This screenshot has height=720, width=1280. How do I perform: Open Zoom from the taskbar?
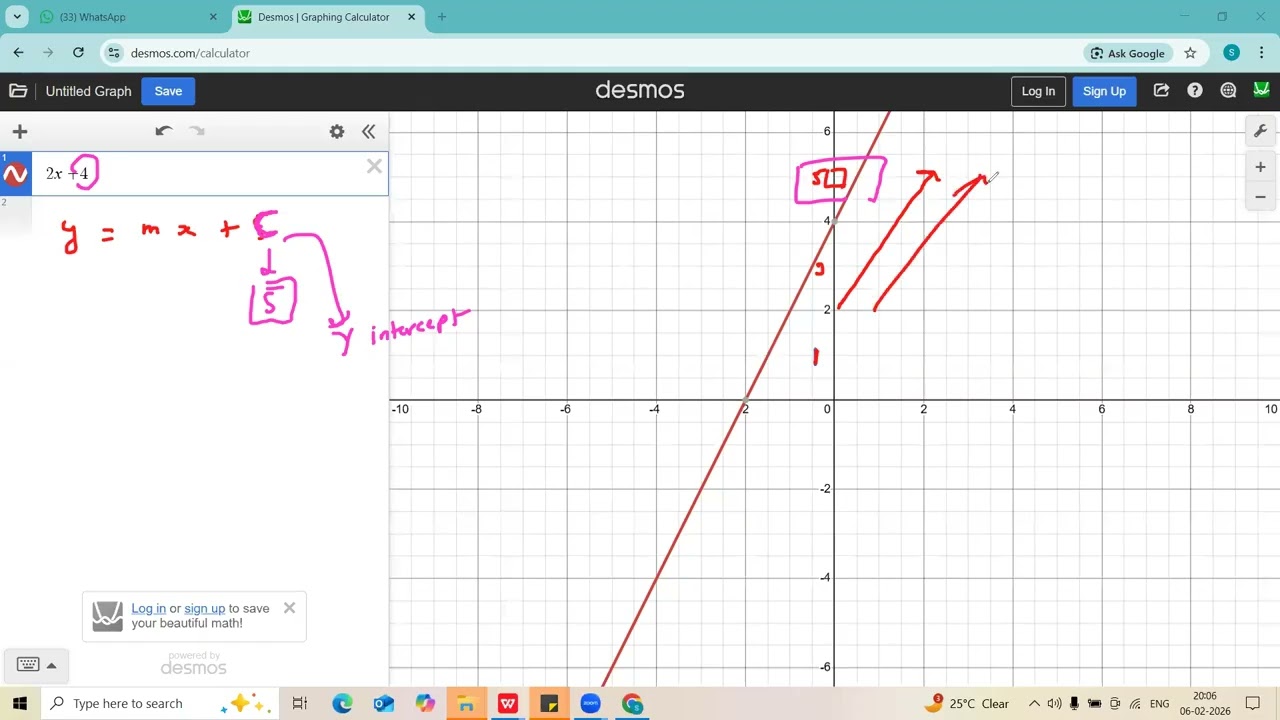590,703
